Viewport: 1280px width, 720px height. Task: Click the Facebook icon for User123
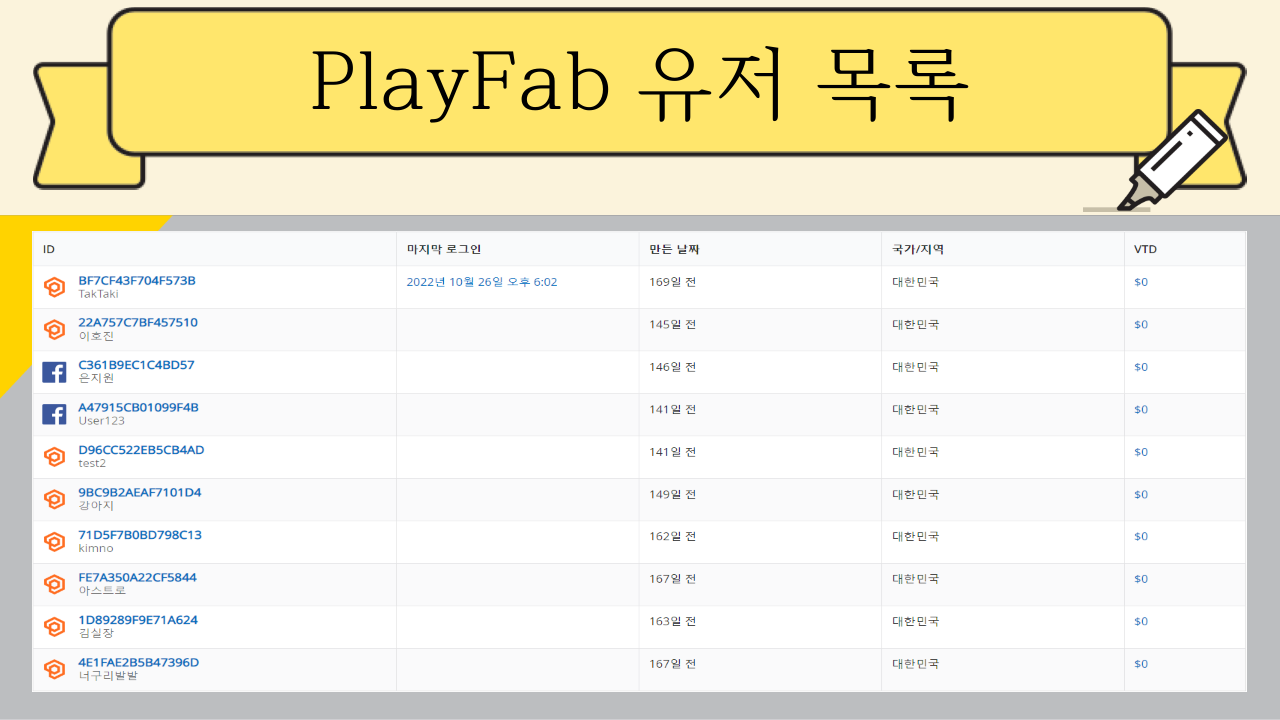(54, 414)
